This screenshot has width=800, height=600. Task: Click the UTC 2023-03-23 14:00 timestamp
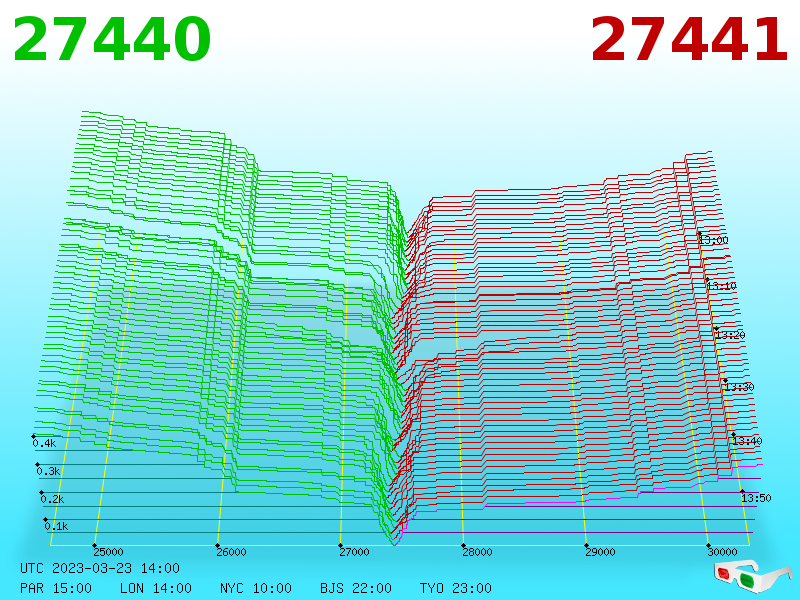(100, 568)
